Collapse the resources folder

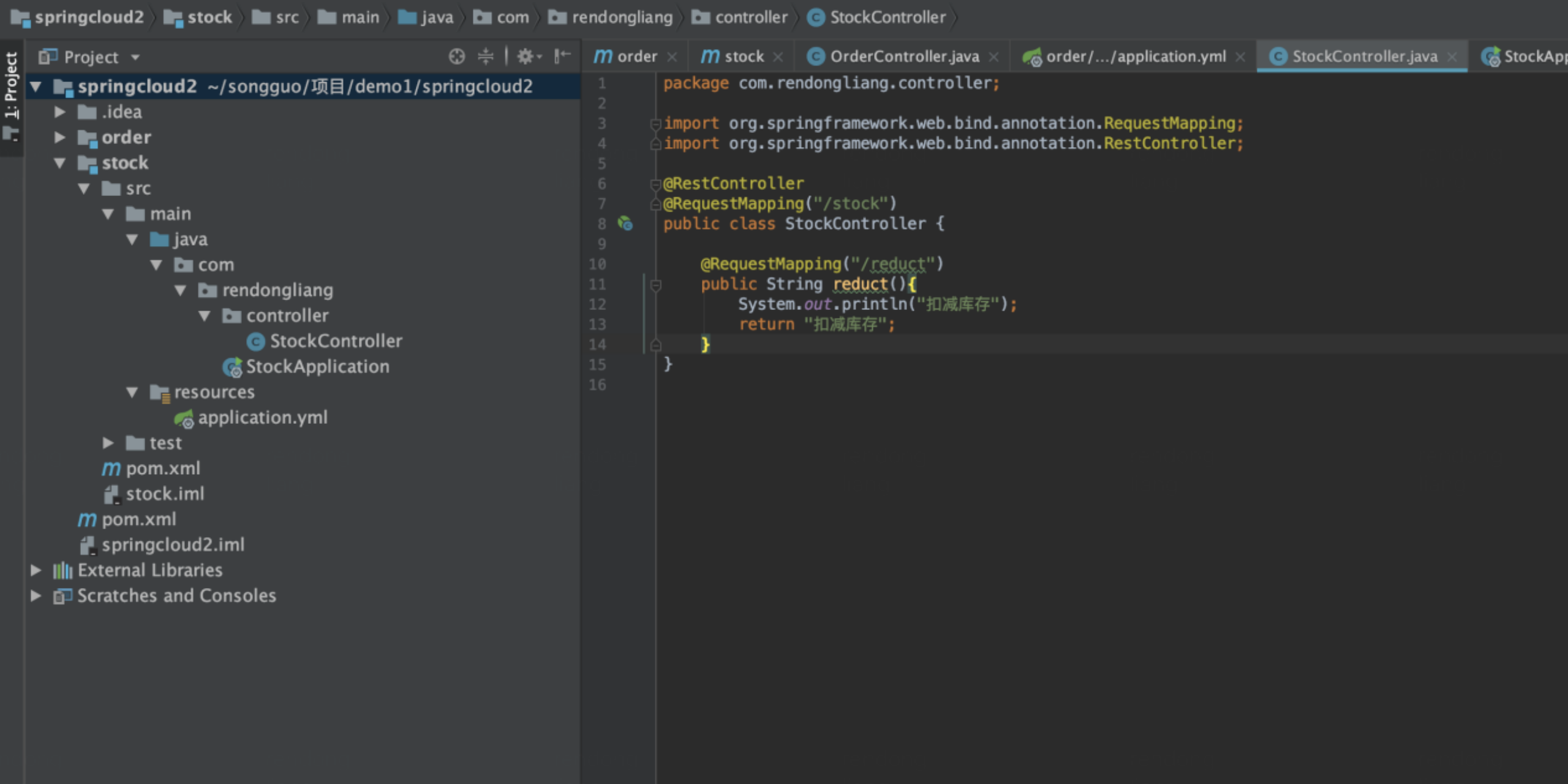(x=132, y=392)
